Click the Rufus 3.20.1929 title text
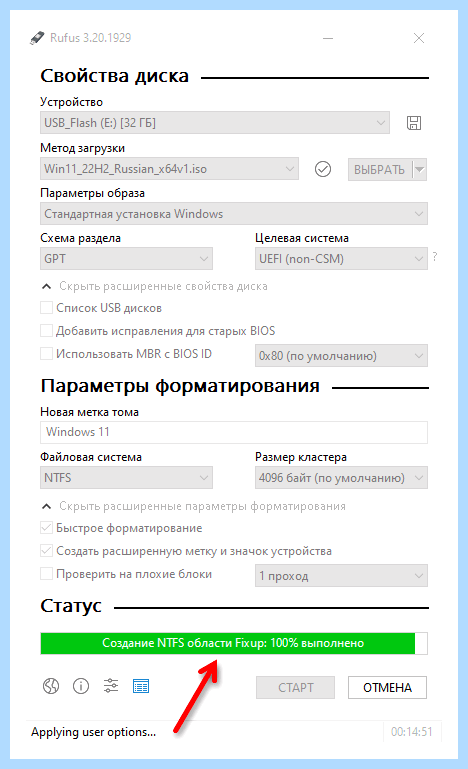The width and height of the screenshot is (468, 769). 91,38
